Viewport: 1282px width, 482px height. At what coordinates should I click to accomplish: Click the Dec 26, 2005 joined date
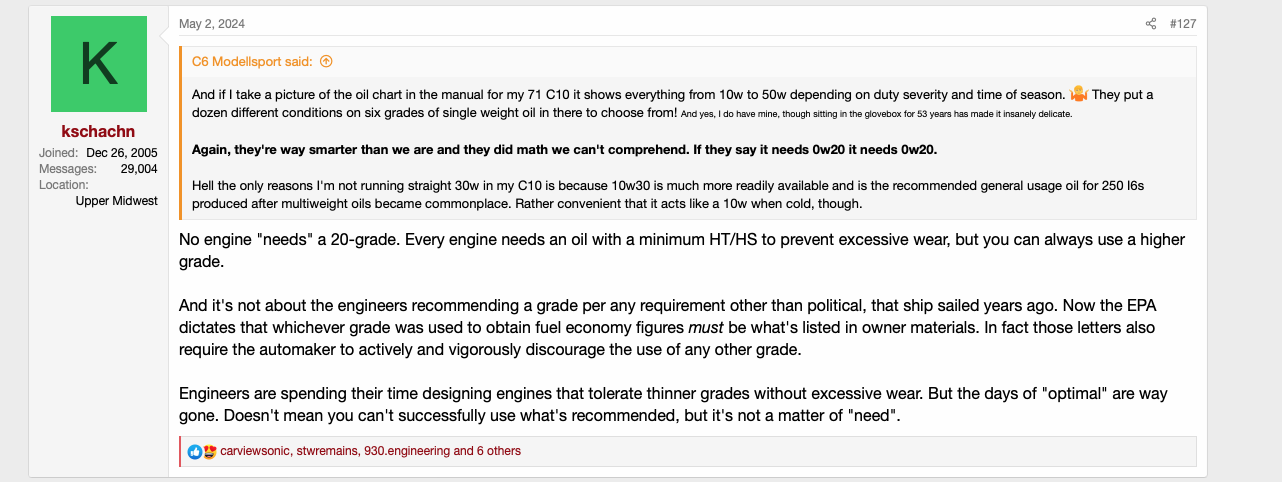[122, 153]
